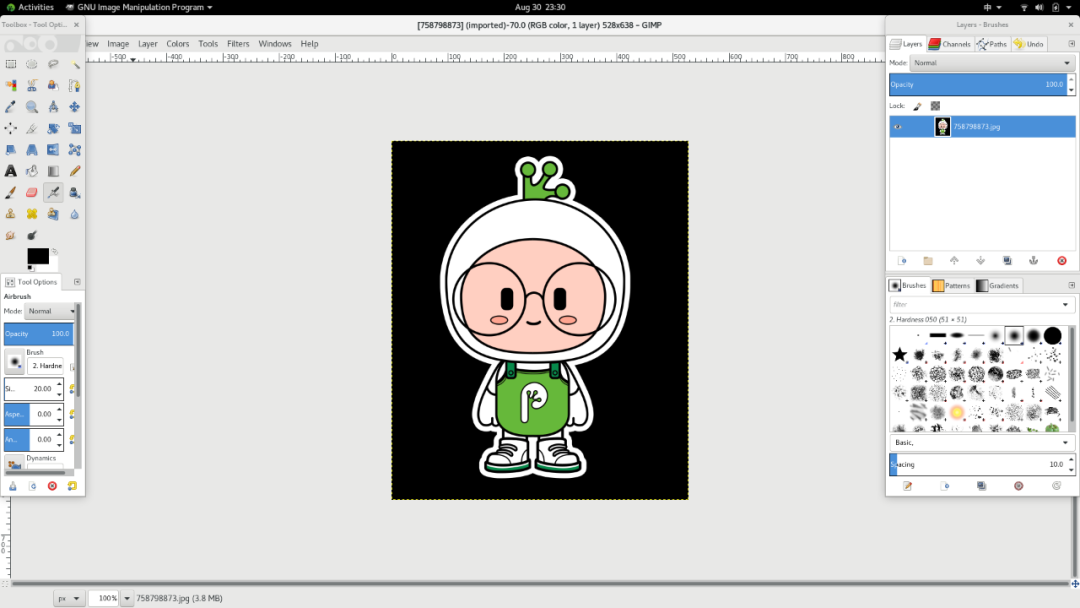Select the Flip tool
This screenshot has height=608, width=1080.
pyautogui.click(x=53, y=149)
